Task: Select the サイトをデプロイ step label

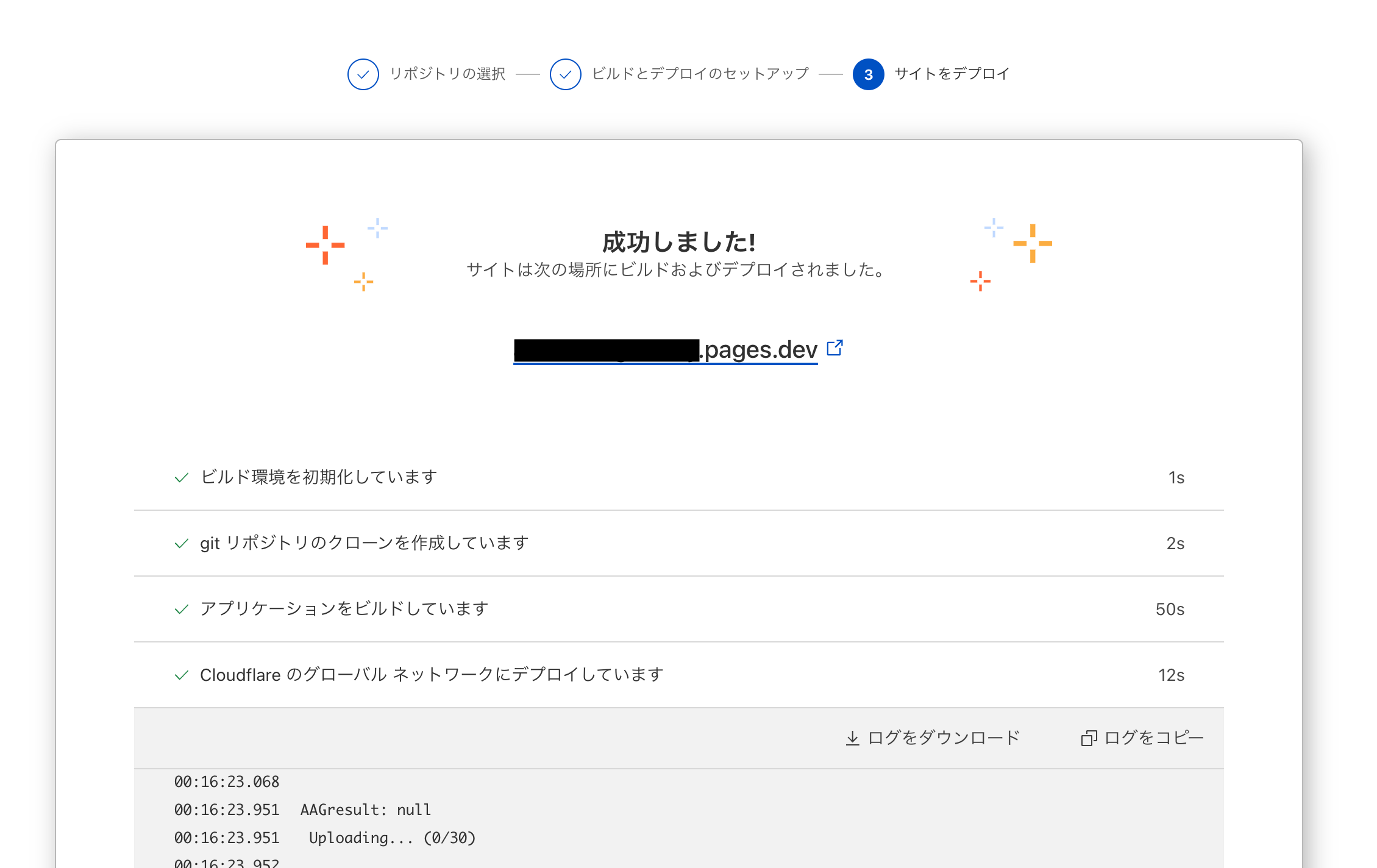Action: click(952, 74)
